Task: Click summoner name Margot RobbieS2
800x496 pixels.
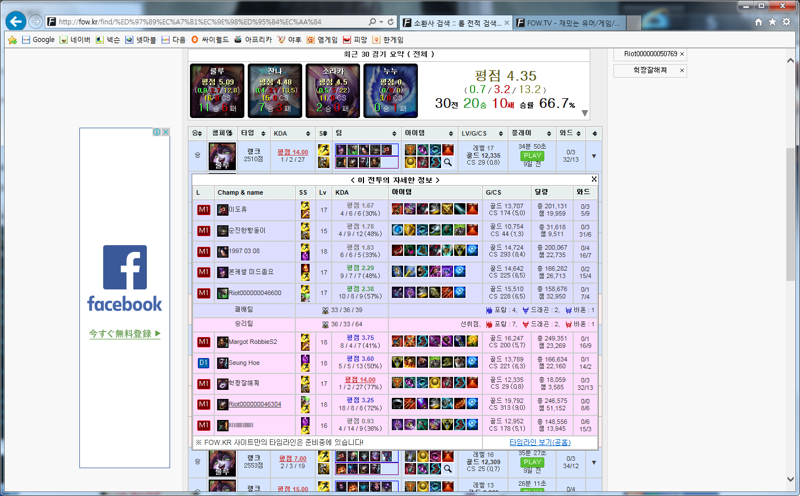Action: pos(253,342)
